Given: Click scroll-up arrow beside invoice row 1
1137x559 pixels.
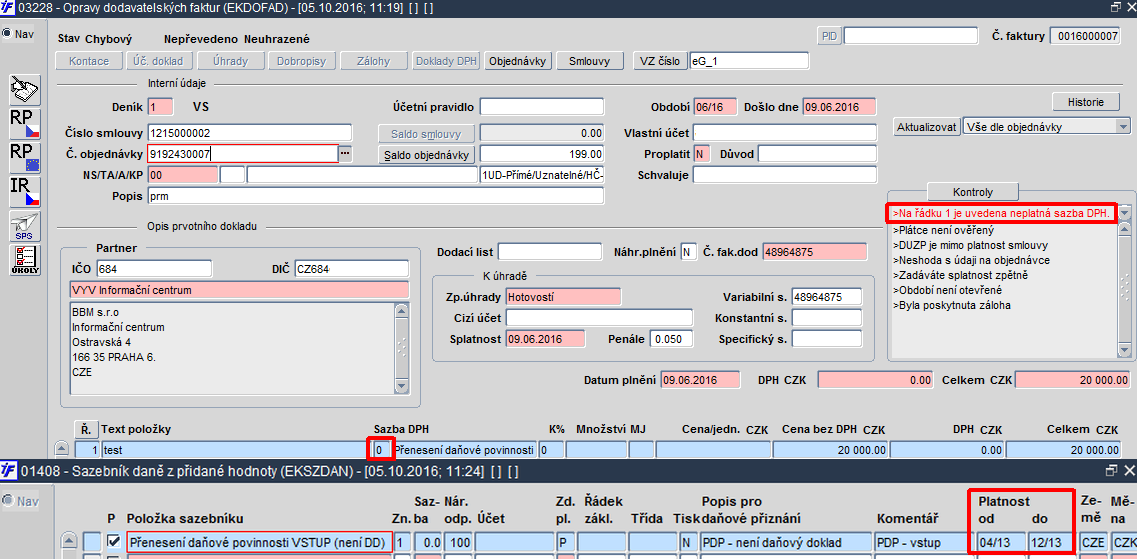Looking at the screenshot, I should coord(62,450).
